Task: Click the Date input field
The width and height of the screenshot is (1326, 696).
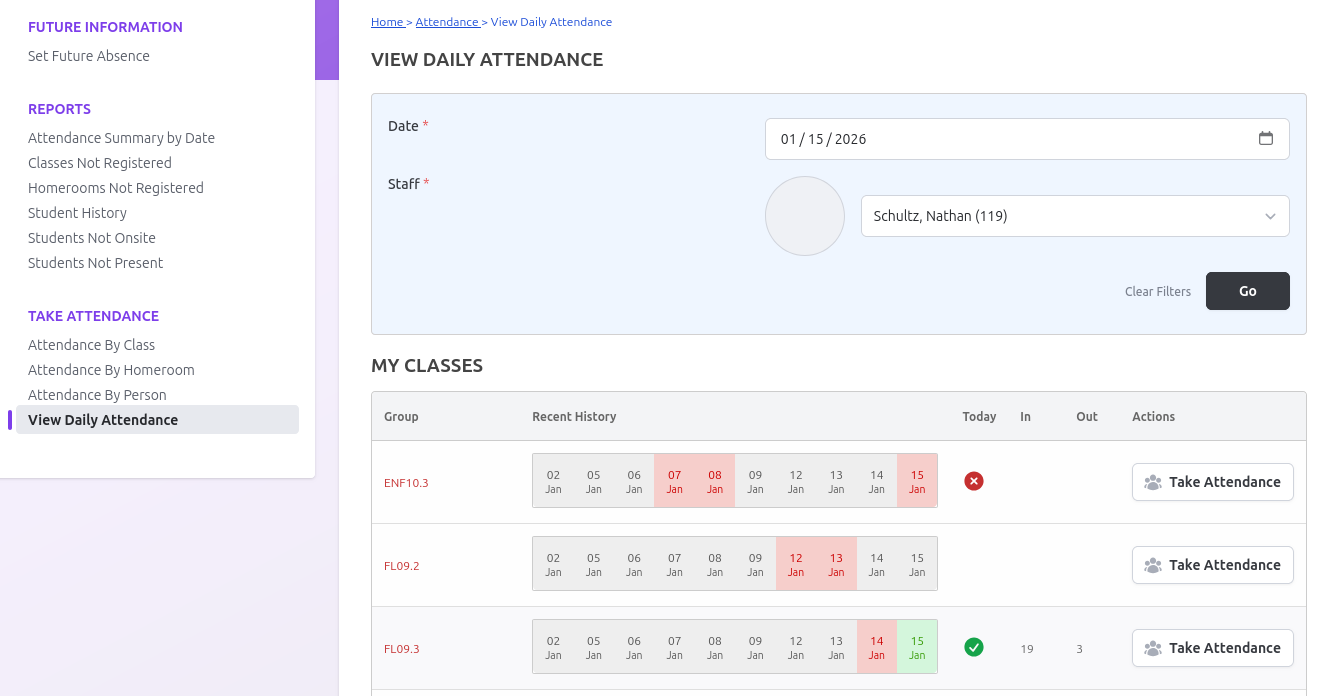Action: point(1000,139)
